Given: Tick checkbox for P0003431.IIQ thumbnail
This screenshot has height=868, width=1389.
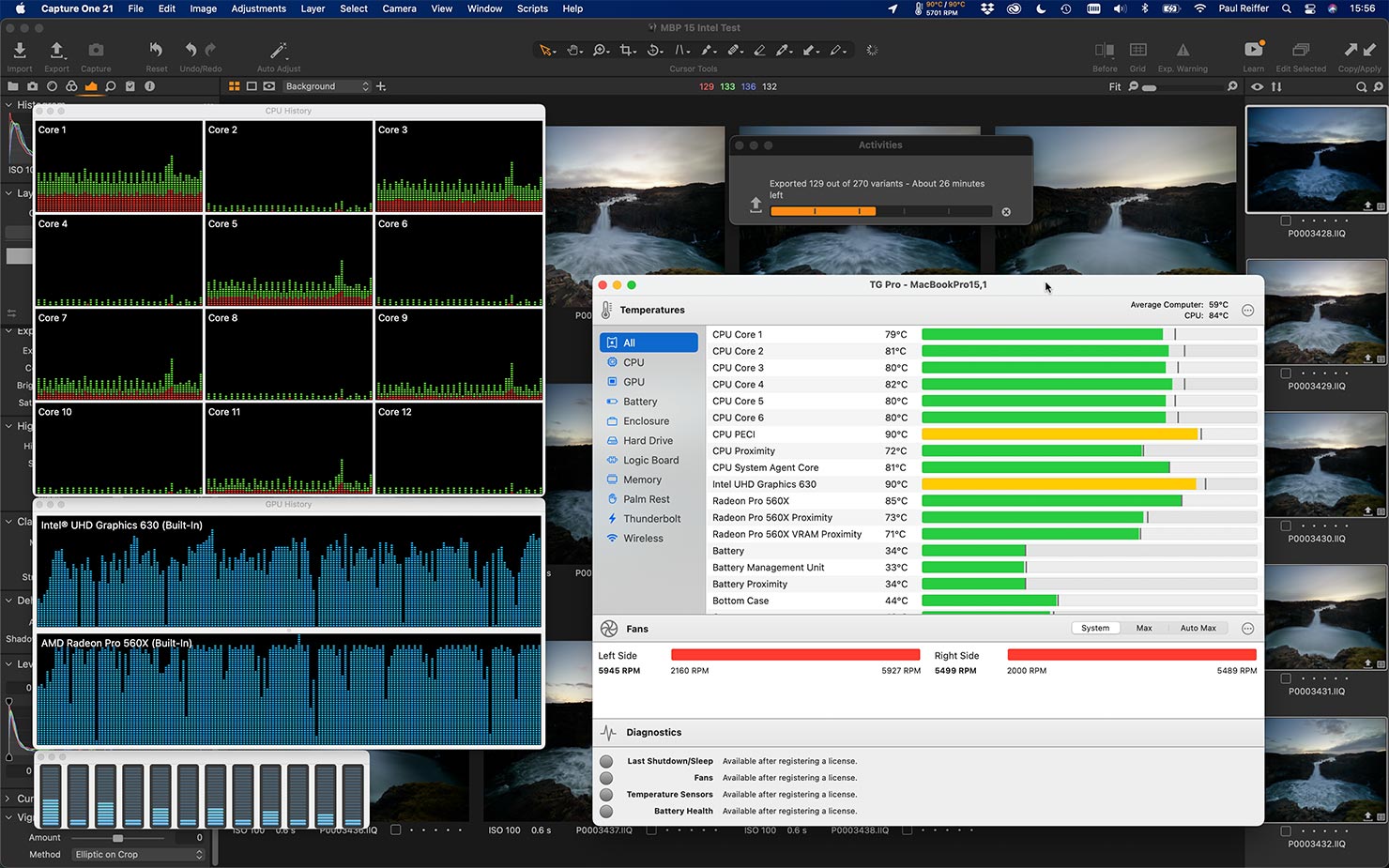Looking at the screenshot, I should (x=1286, y=678).
